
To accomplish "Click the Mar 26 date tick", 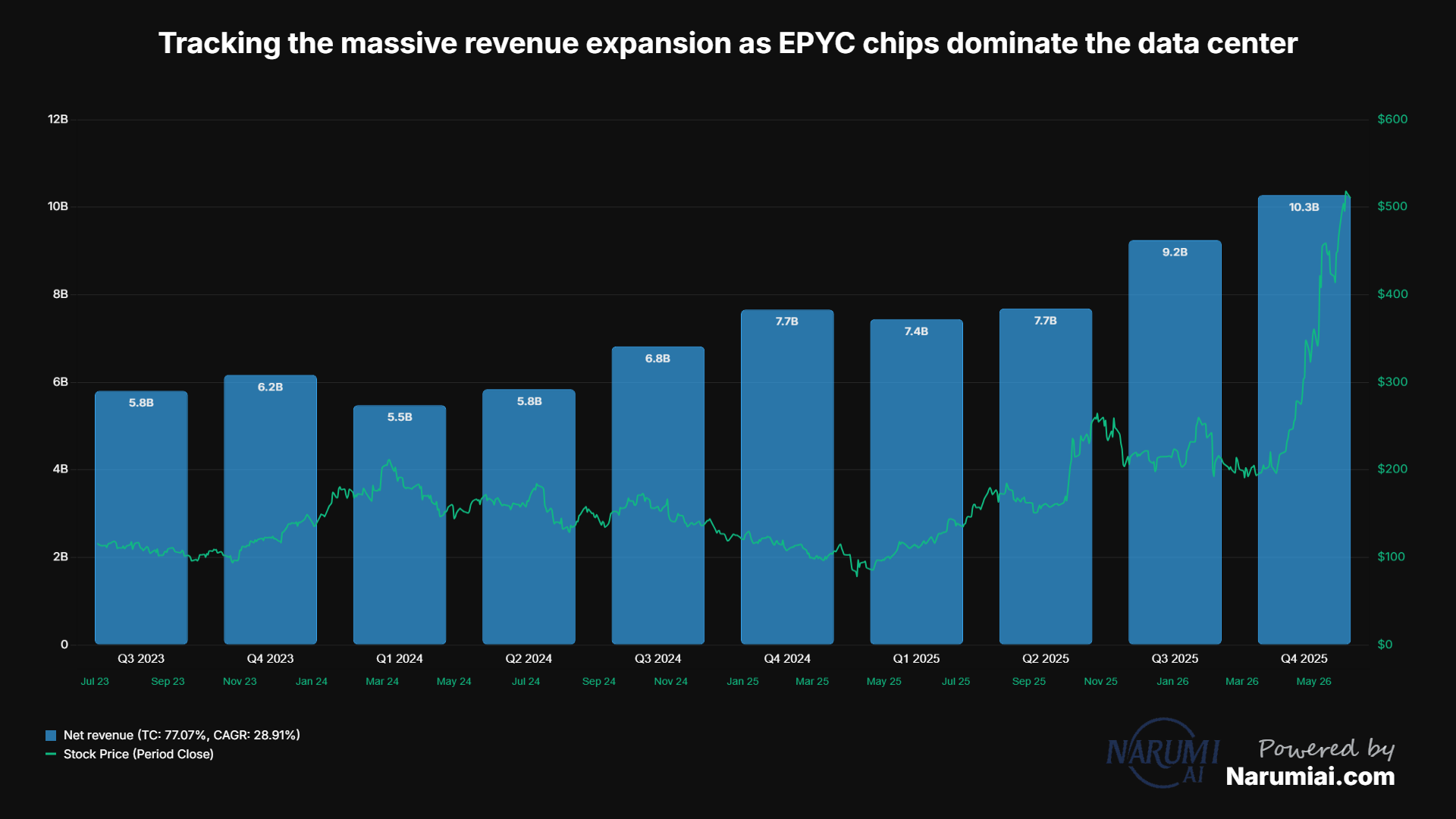I will pyautogui.click(x=1242, y=682).
